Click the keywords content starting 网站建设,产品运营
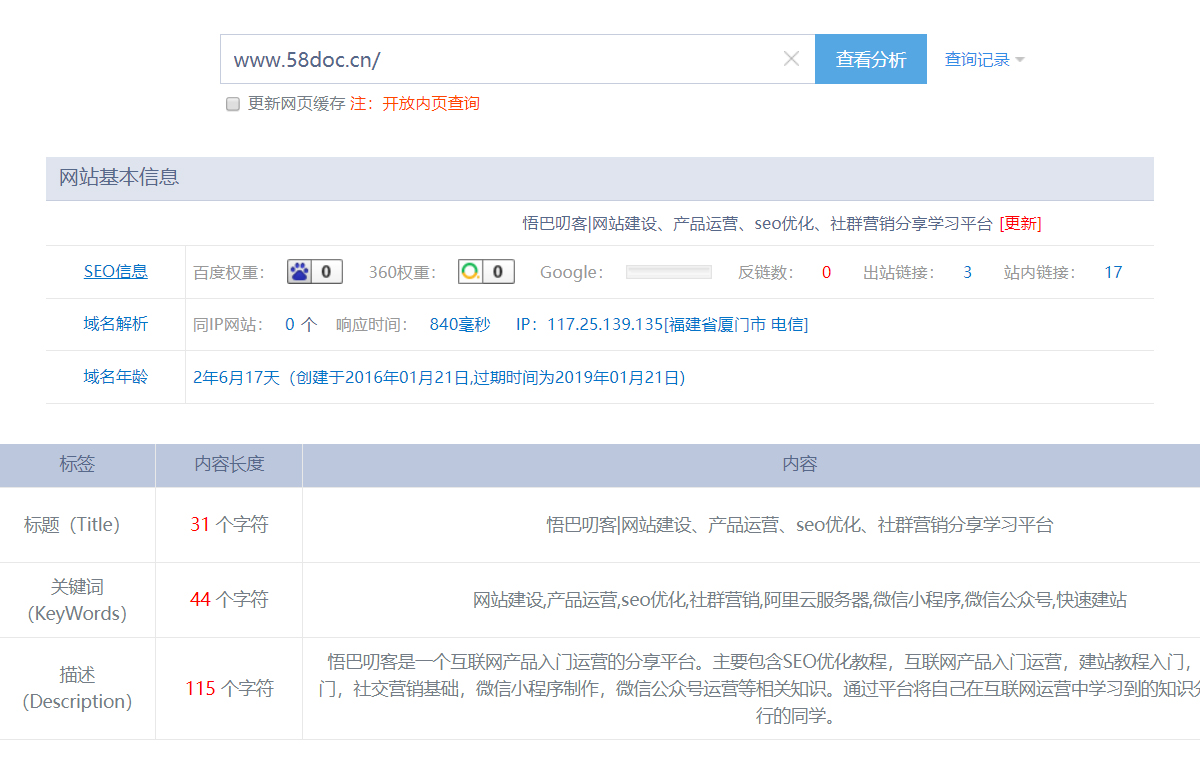The height and width of the screenshot is (760, 1200). [799, 599]
